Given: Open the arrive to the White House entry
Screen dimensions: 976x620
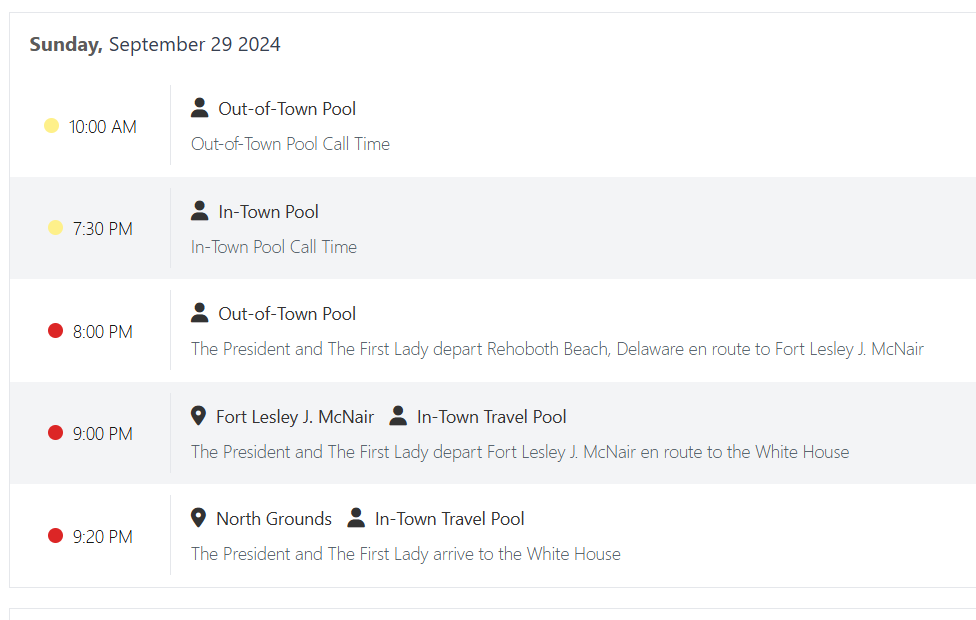Looking at the screenshot, I should [x=406, y=553].
